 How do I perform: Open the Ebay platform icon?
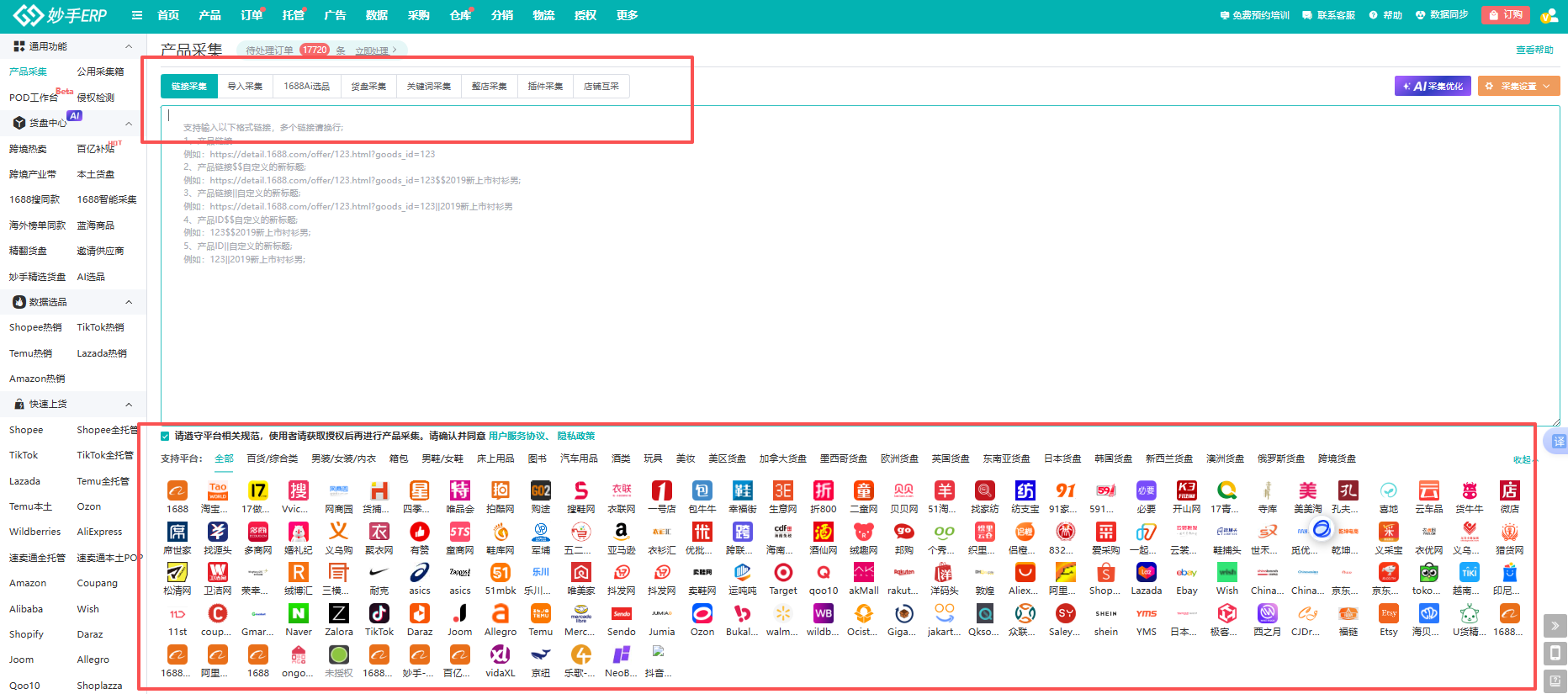click(x=1186, y=573)
